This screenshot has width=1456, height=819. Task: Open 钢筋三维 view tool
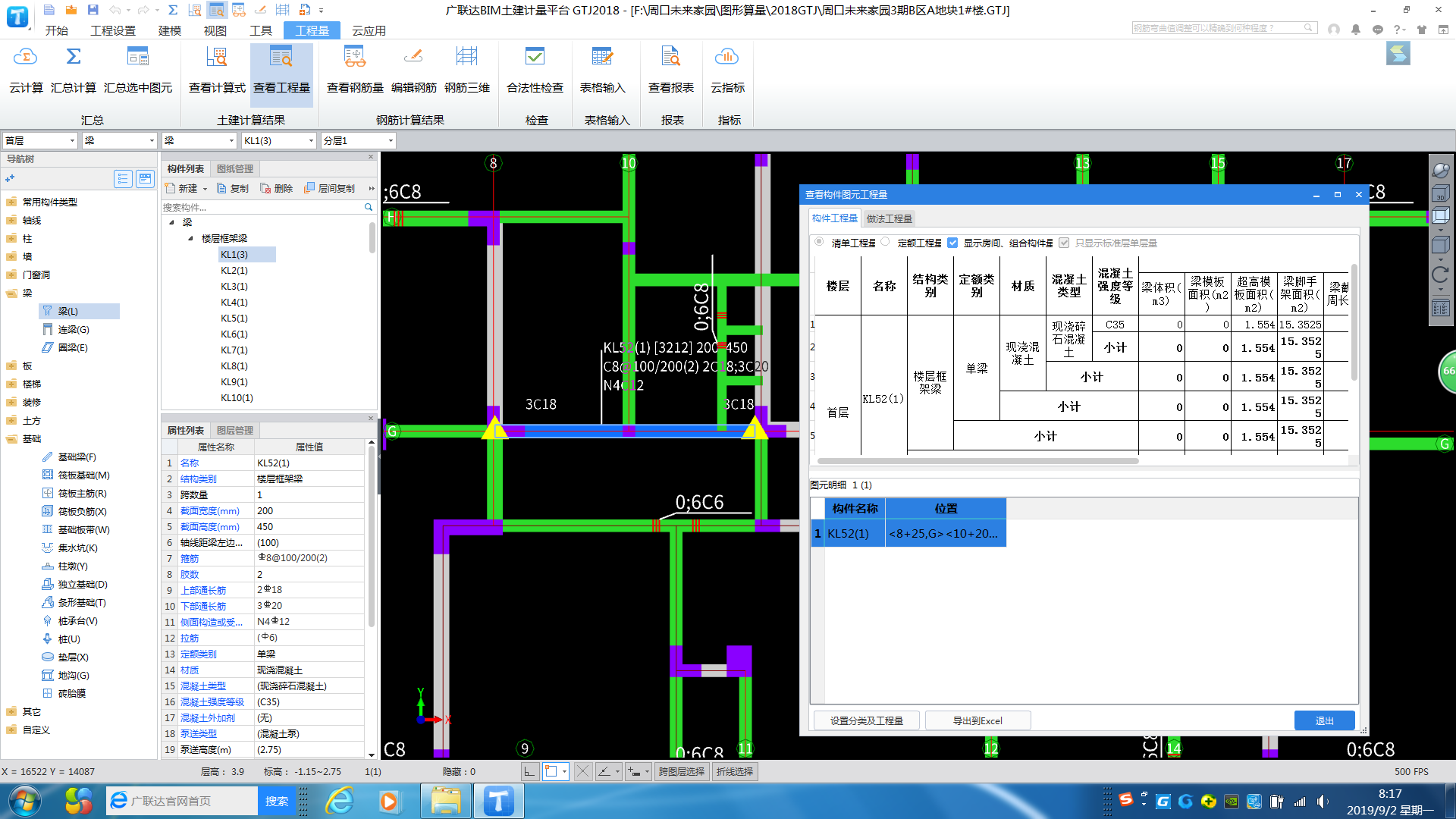coord(467,70)
